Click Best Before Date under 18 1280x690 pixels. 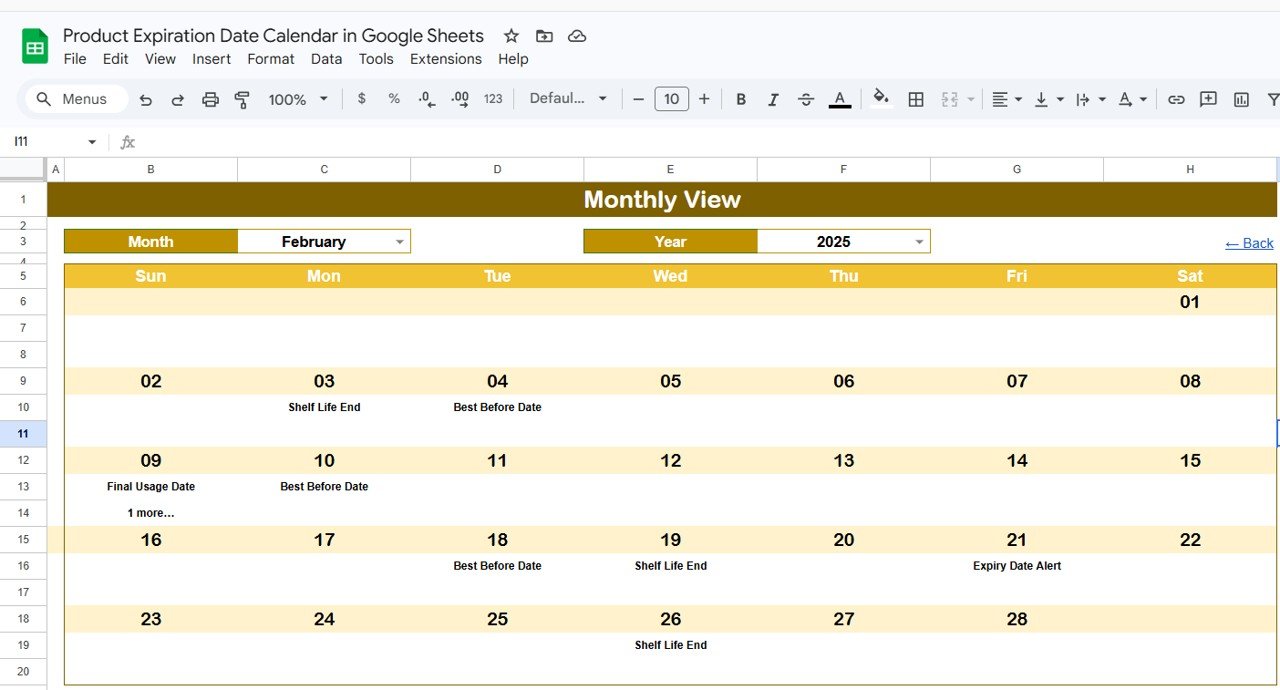pyautogui.click(x=497, y=566)
